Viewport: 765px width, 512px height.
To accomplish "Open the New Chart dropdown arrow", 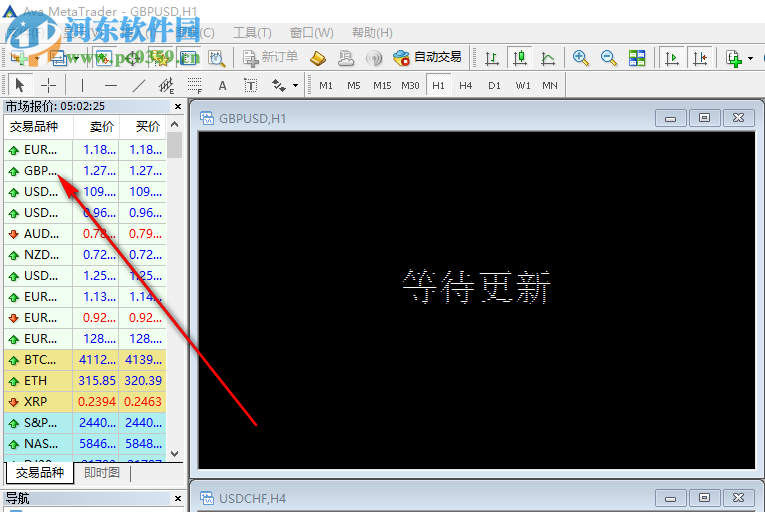I will [x=37, y=59].
